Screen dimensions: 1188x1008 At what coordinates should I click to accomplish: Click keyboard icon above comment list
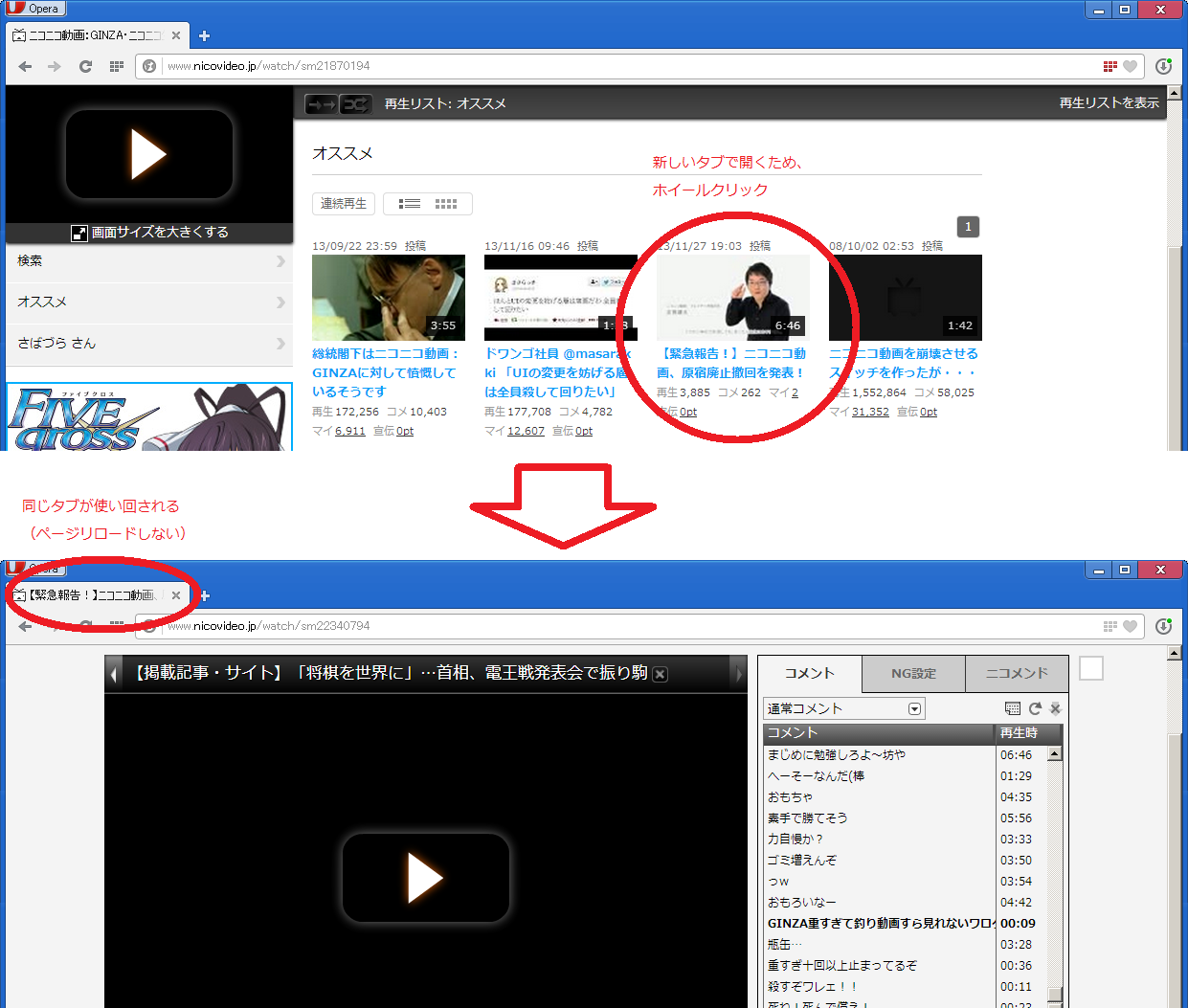[x=1013, y=709]
